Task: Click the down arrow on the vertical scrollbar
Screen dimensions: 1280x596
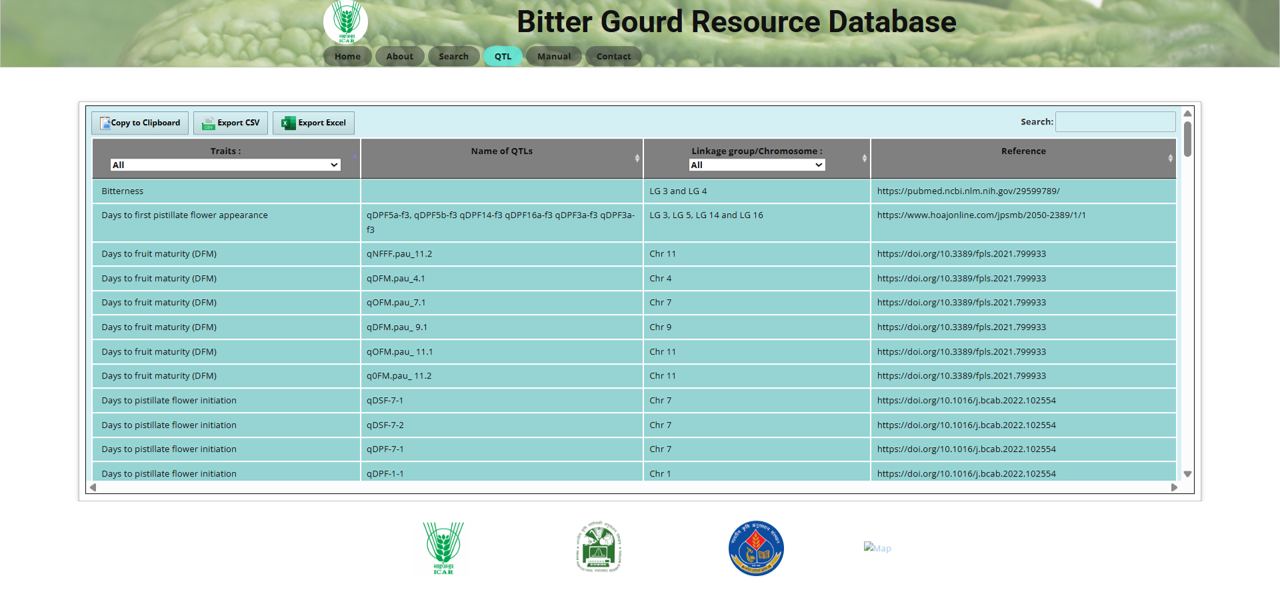Action: 1188,473
